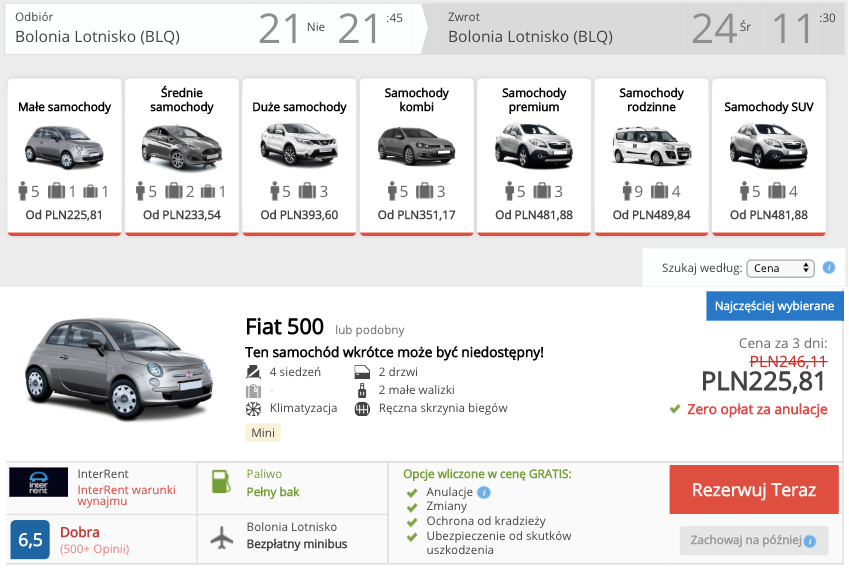Click the Rezerwuj Teraz button
Viewport: 849px width, 568px height.
(754, 489)
